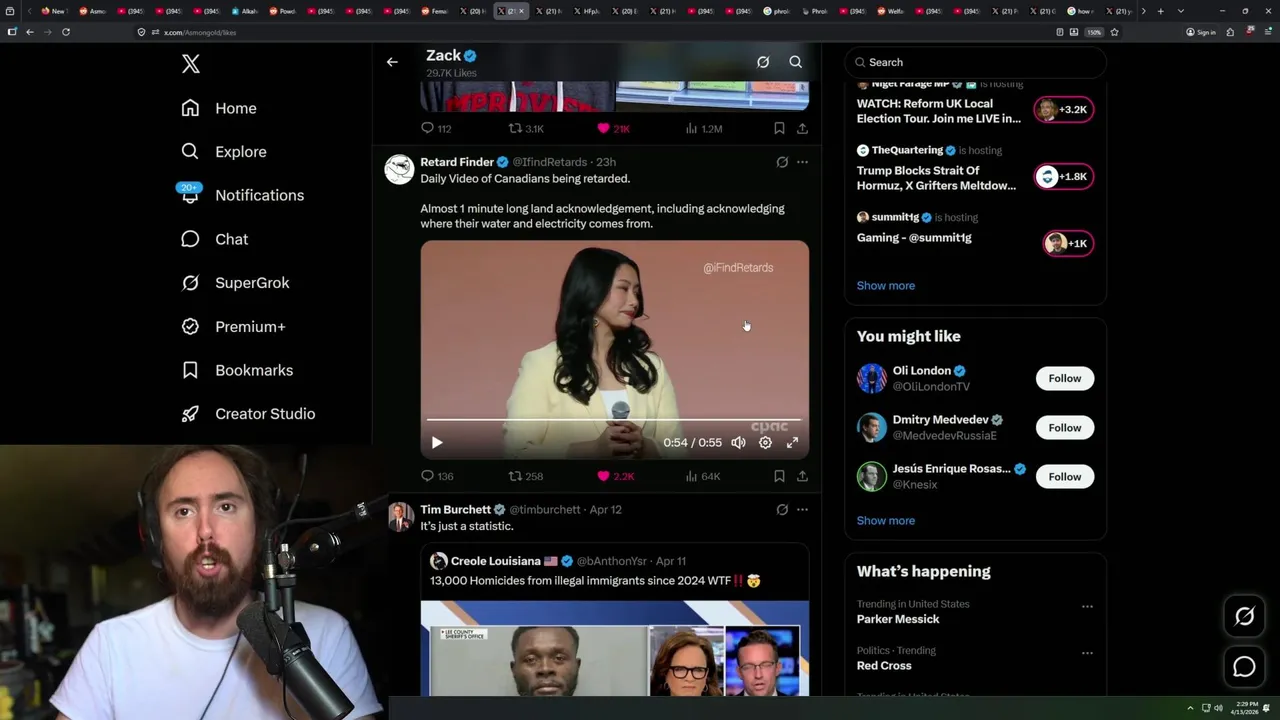Open the @IfindRetards handle link
1280x720 pixels.
(x=549, y=162)
